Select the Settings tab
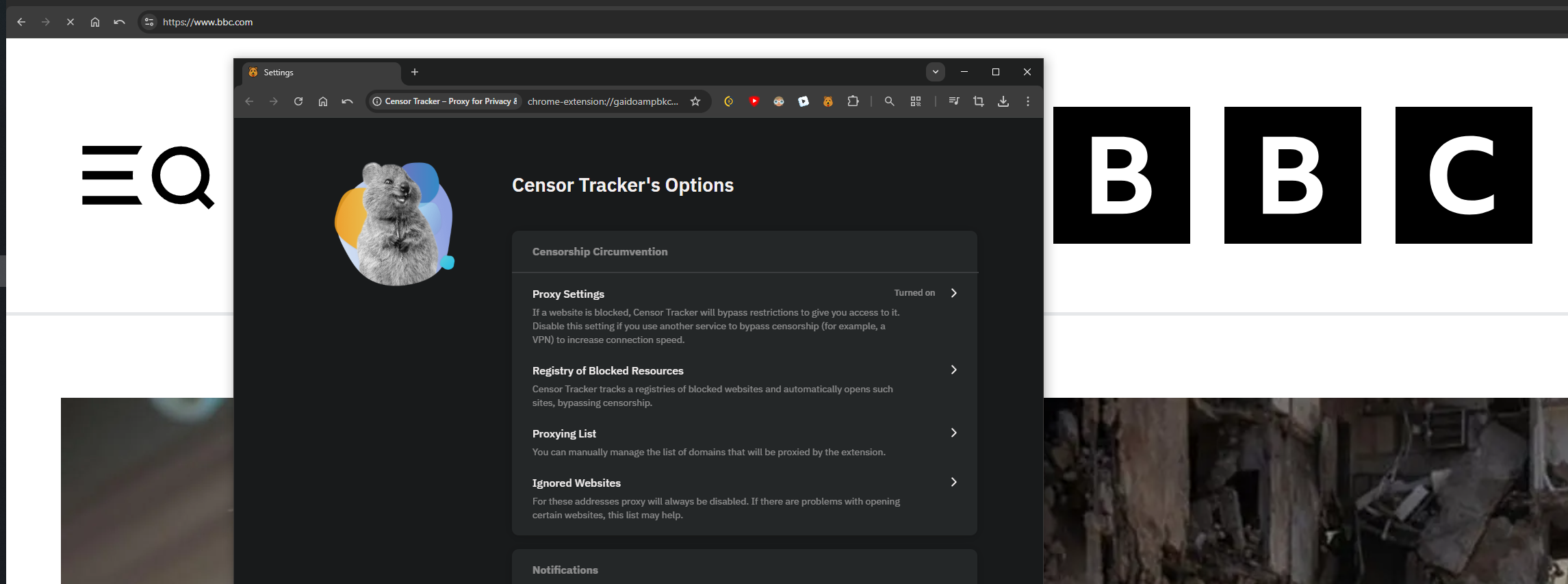 click(322, 73)
